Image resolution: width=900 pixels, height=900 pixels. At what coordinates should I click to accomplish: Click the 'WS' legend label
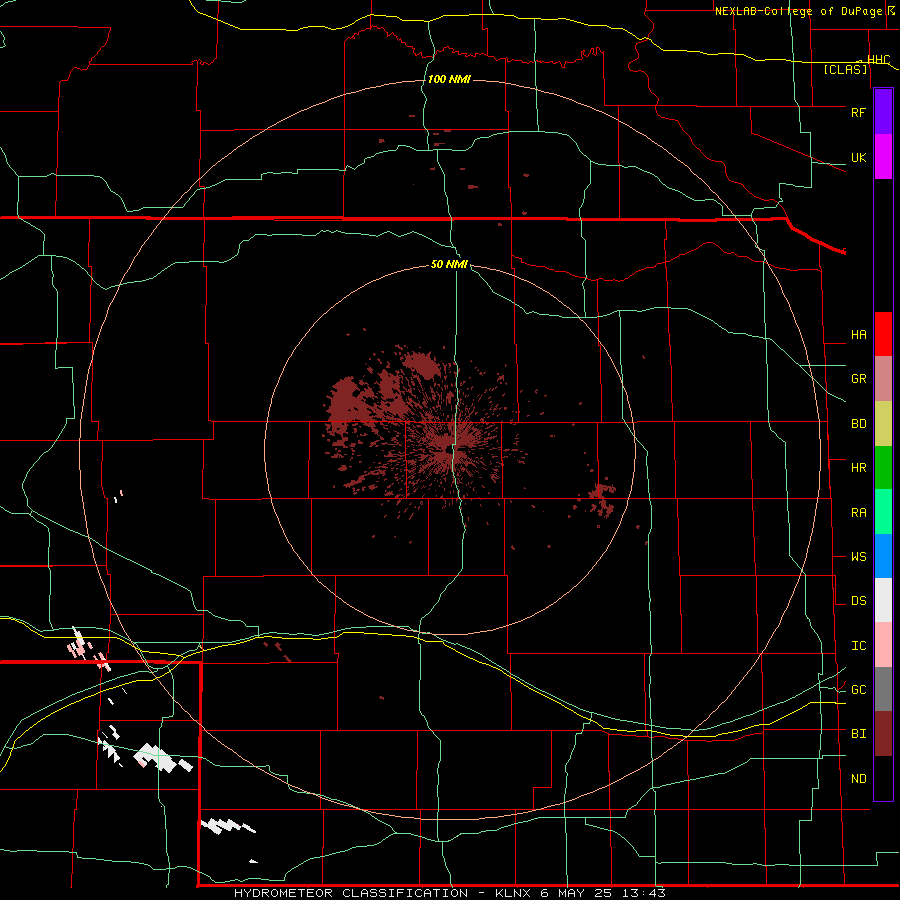pos(858,557)
